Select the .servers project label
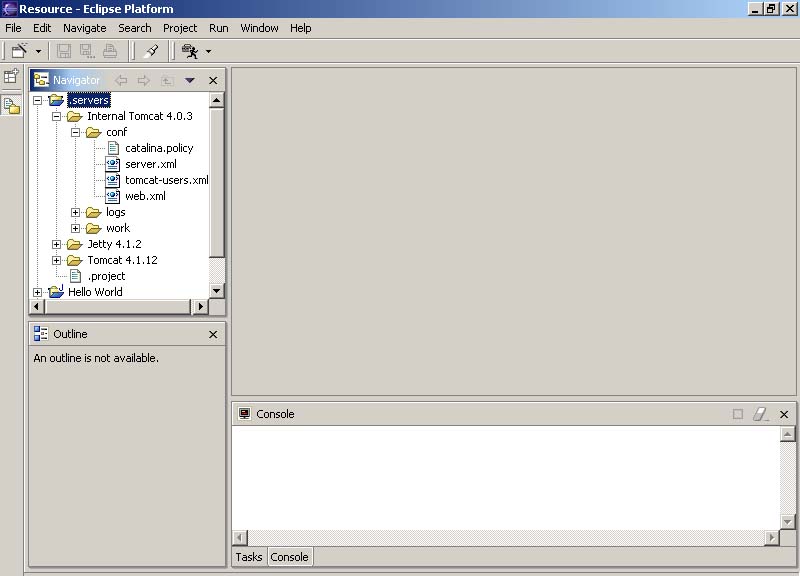The height and width of the screenshot is (576, 800). pyautogui.click(x=89, y=100)
